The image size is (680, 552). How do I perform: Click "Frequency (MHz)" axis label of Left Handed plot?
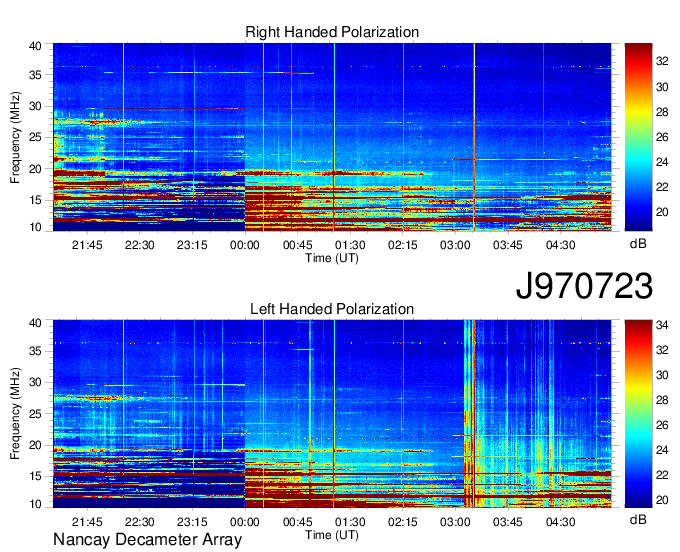point(15,414)
